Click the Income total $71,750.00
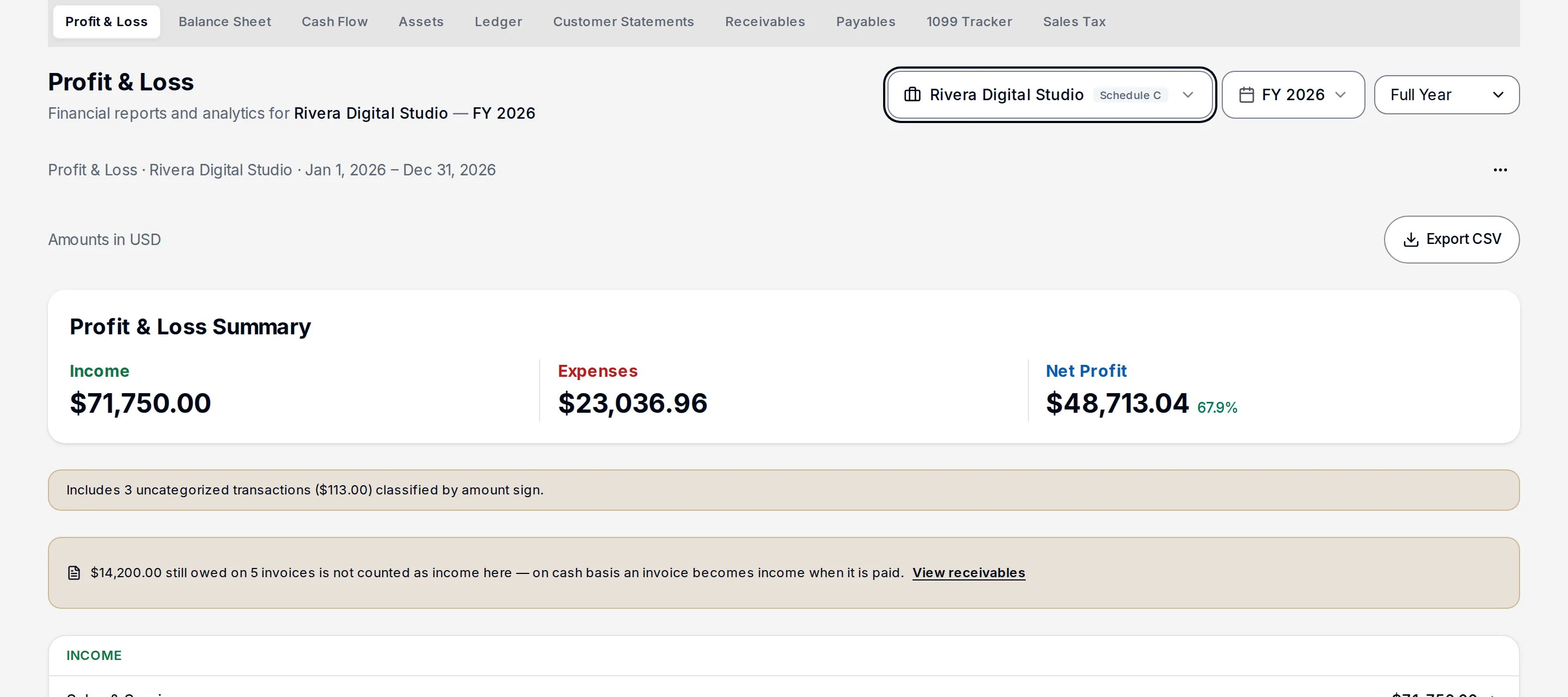The width and height of the screenshot is (1568, 697). click(x=140, y=403)
